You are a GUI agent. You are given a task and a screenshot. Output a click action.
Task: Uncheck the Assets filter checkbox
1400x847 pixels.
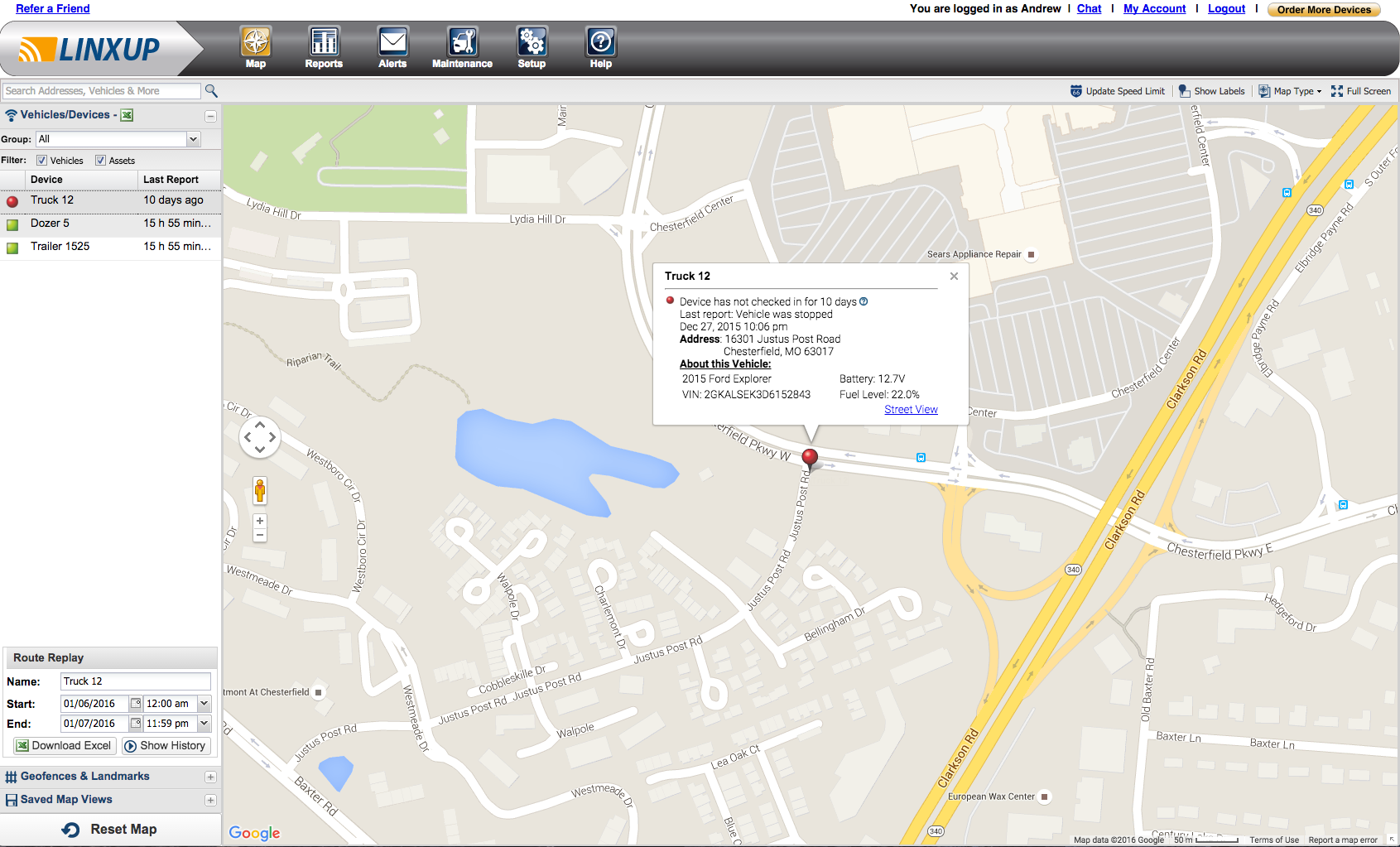coord(101,161)
